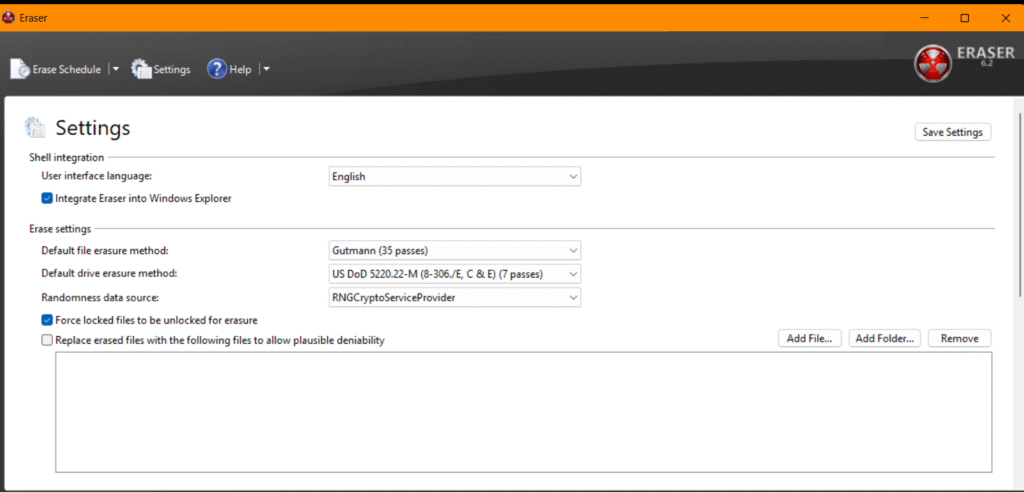Toggle Force locked files to be unlocked checkbox
This screenshot has height=492, width=1024.
(47, 320)
